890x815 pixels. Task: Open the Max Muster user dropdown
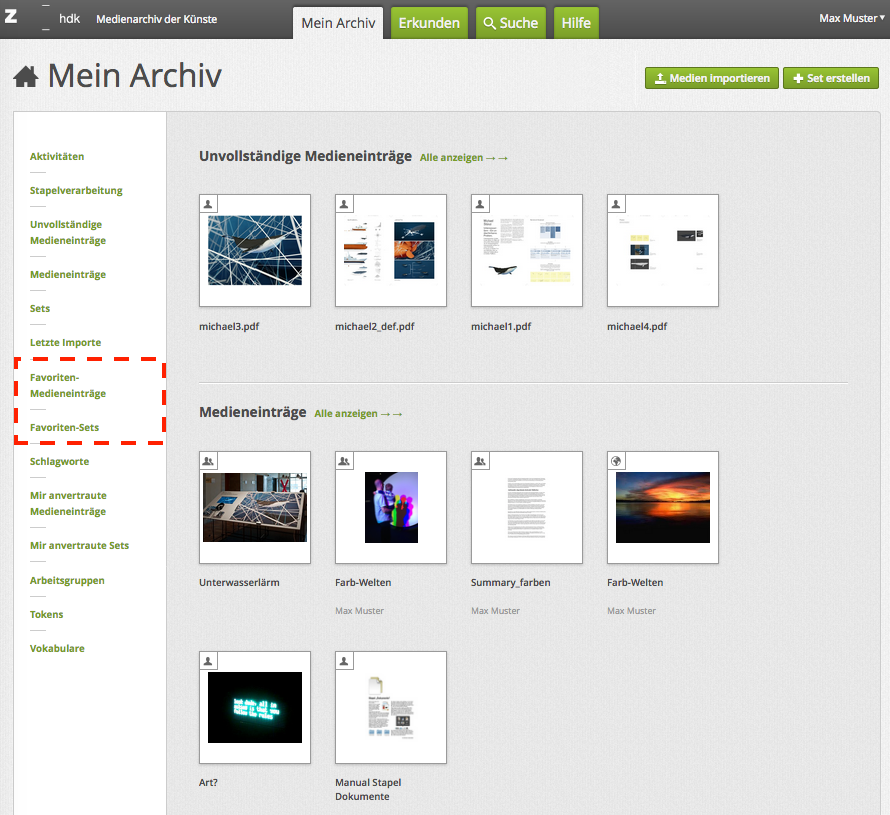click(848, 18)
